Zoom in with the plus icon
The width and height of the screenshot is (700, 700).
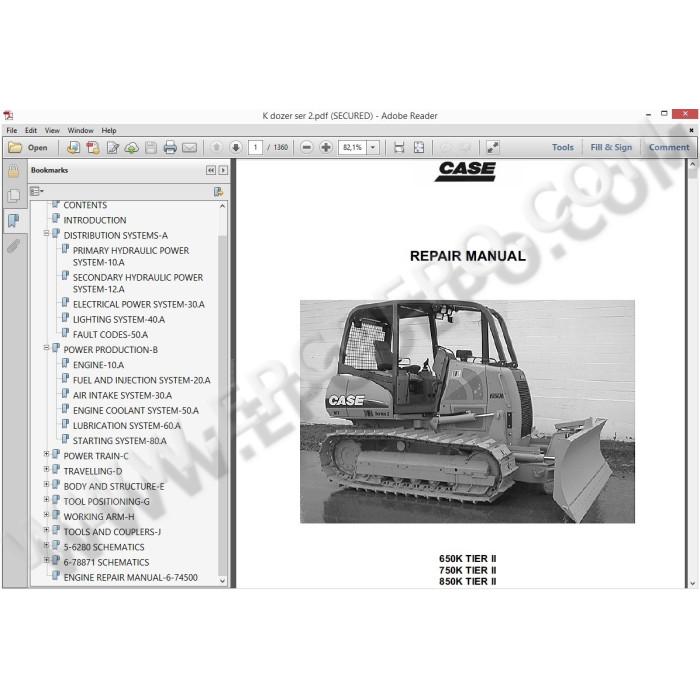pos(326,147)
